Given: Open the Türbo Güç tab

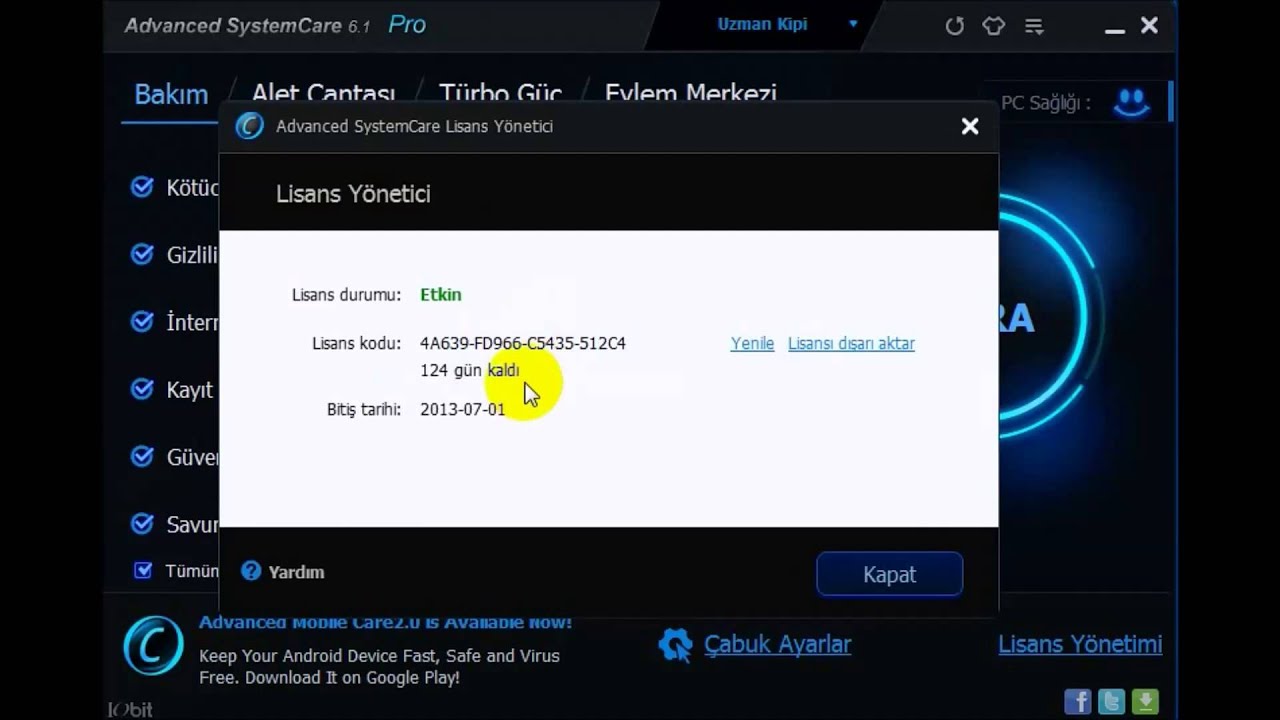Looking at the screenshot, I should click(500, 94).
